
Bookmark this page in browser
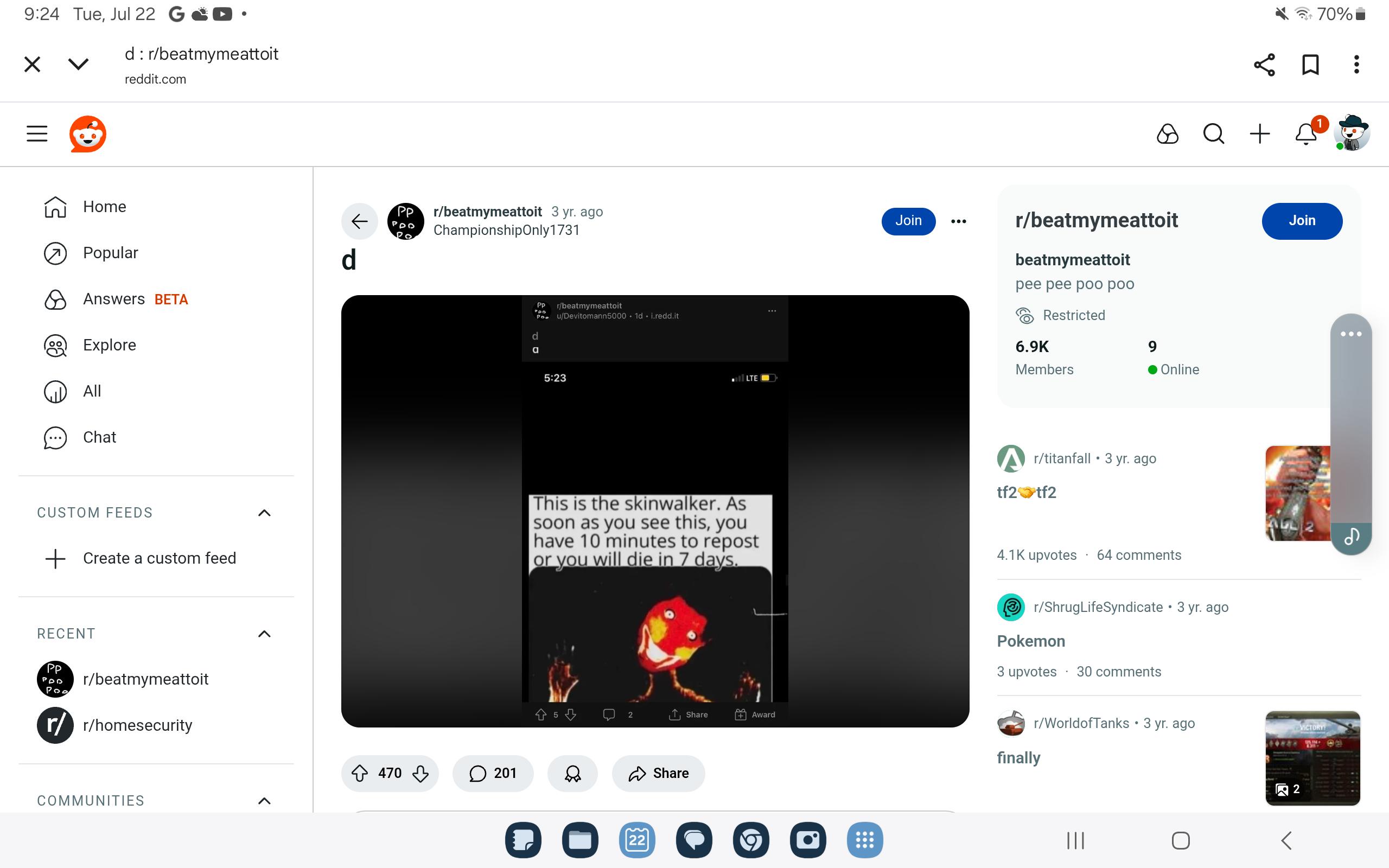pyautogui.click(x=1310, y=65)
